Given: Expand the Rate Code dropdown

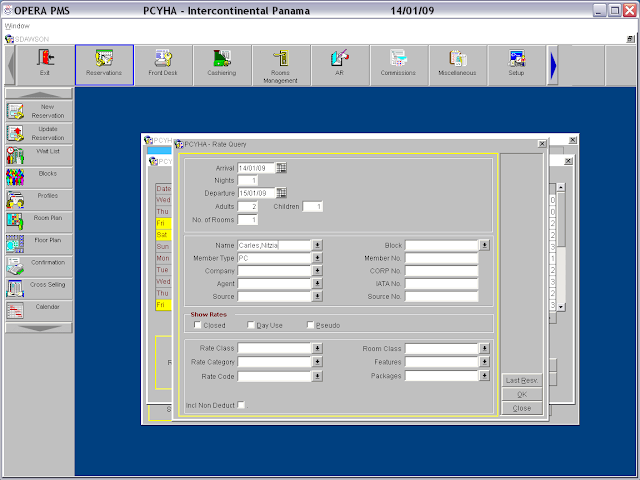Looking at the screenshot, I should coord(317,376).
